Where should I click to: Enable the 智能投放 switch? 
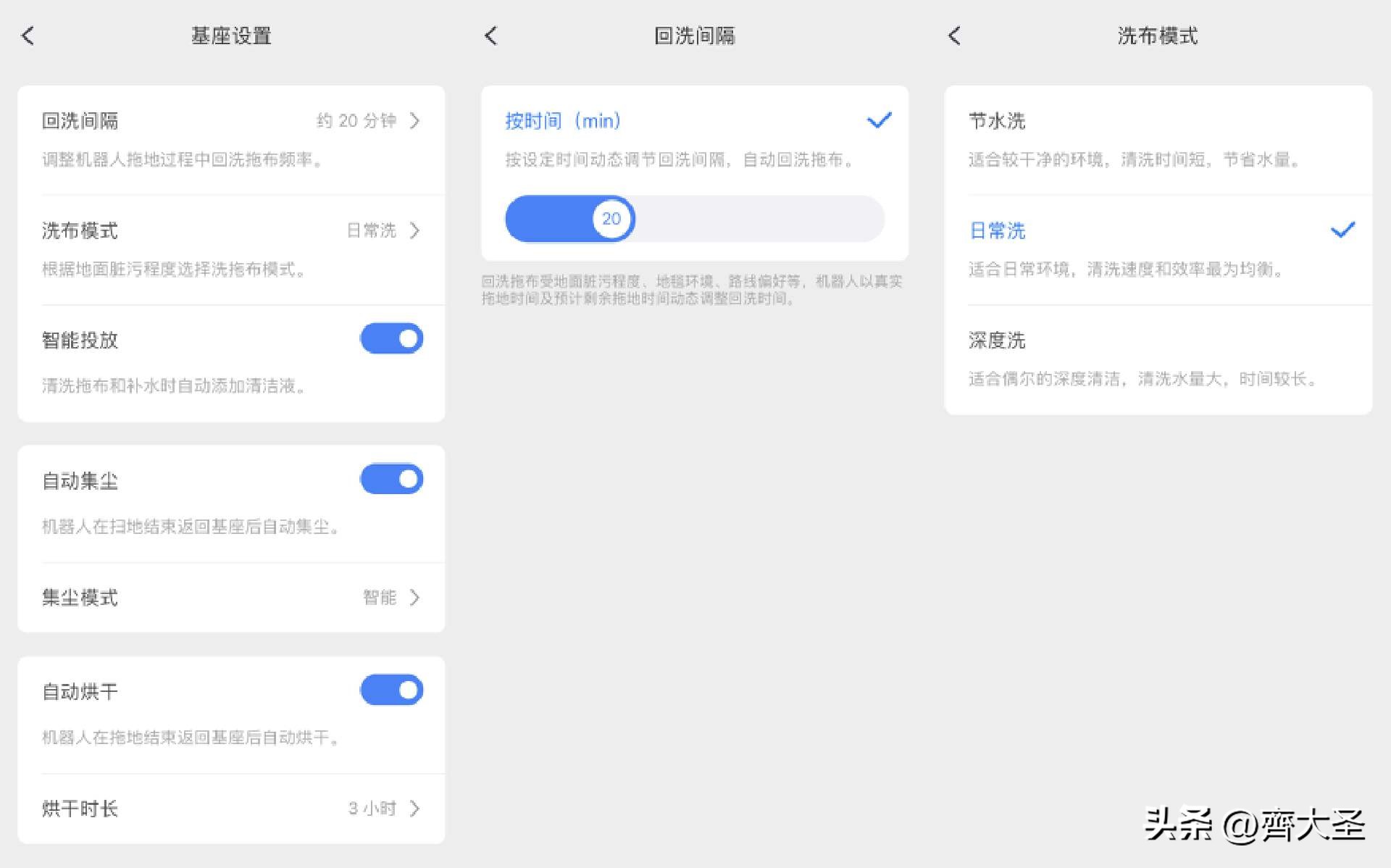point(391,338)
